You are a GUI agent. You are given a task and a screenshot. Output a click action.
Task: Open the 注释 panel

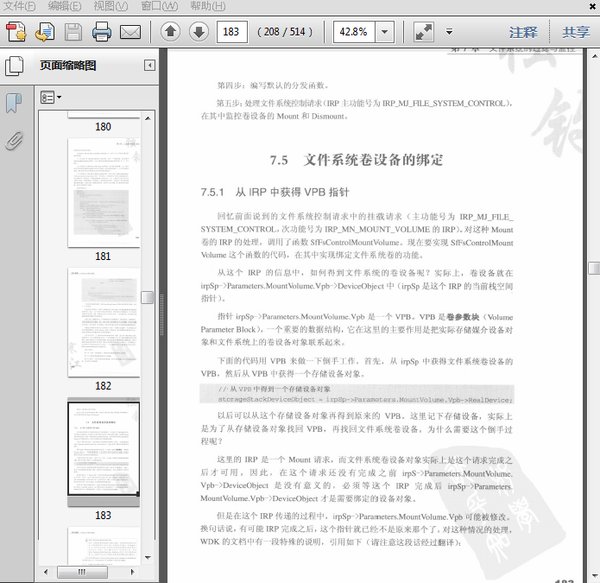click(x=523, y=32)
